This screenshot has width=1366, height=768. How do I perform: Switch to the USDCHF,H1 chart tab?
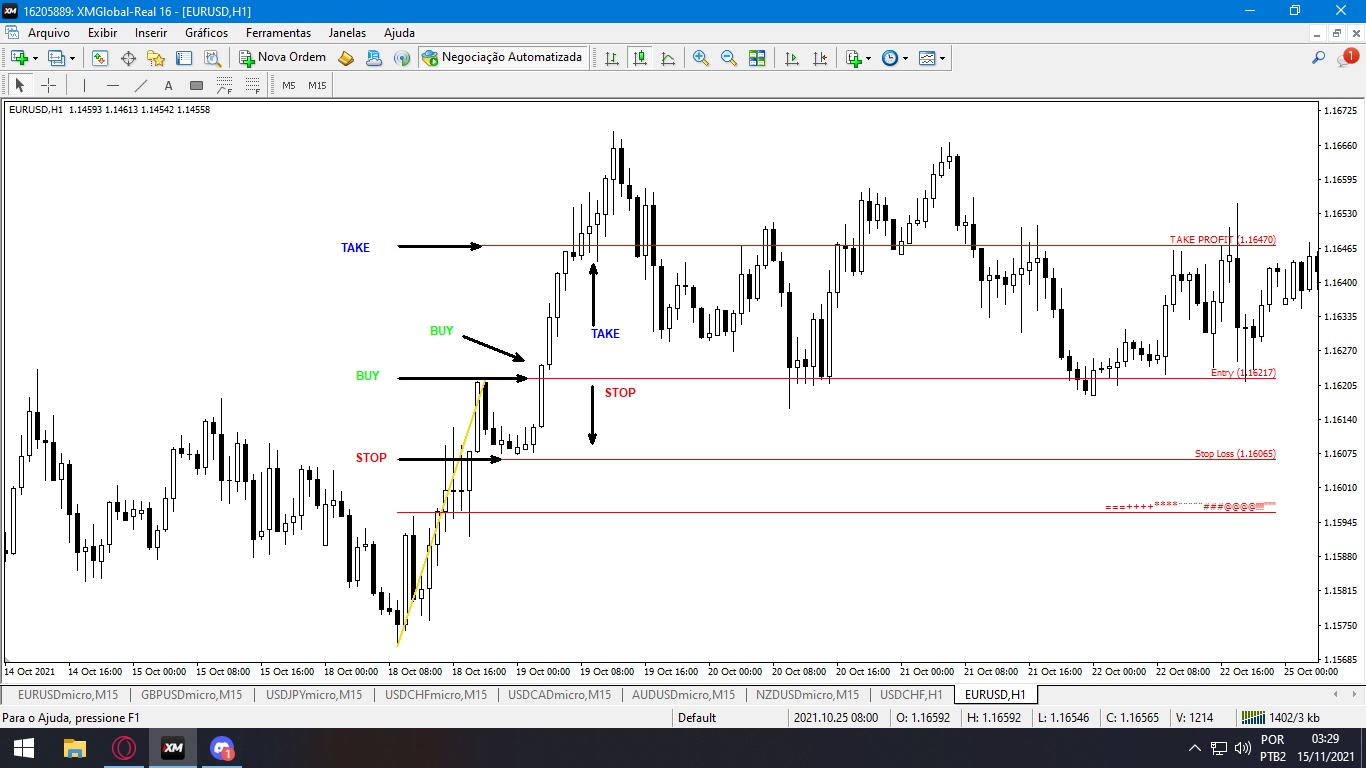click(x=911, y=694)
